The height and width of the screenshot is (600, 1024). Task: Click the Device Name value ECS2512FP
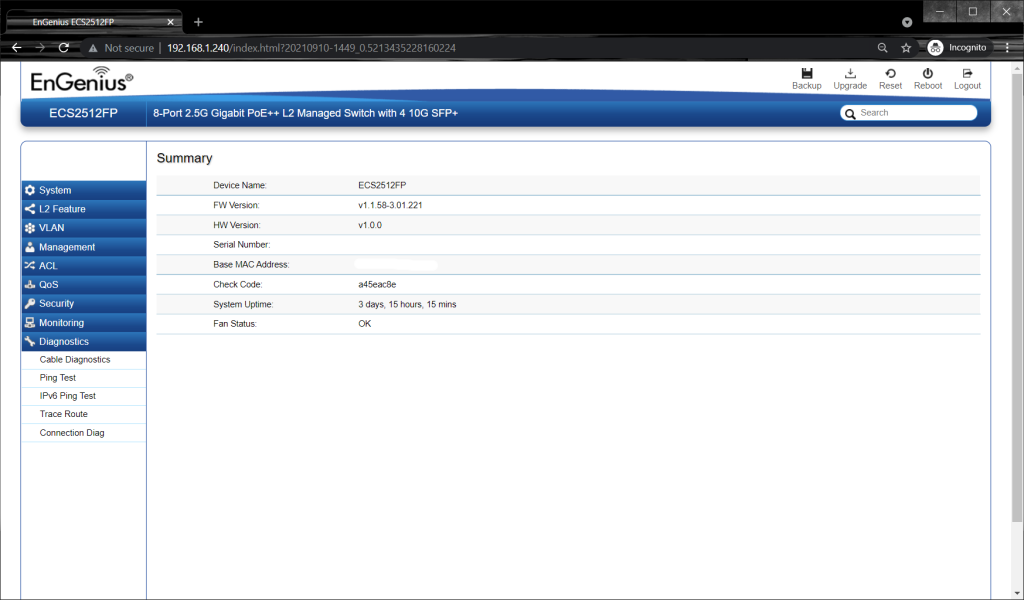(382, 185)
